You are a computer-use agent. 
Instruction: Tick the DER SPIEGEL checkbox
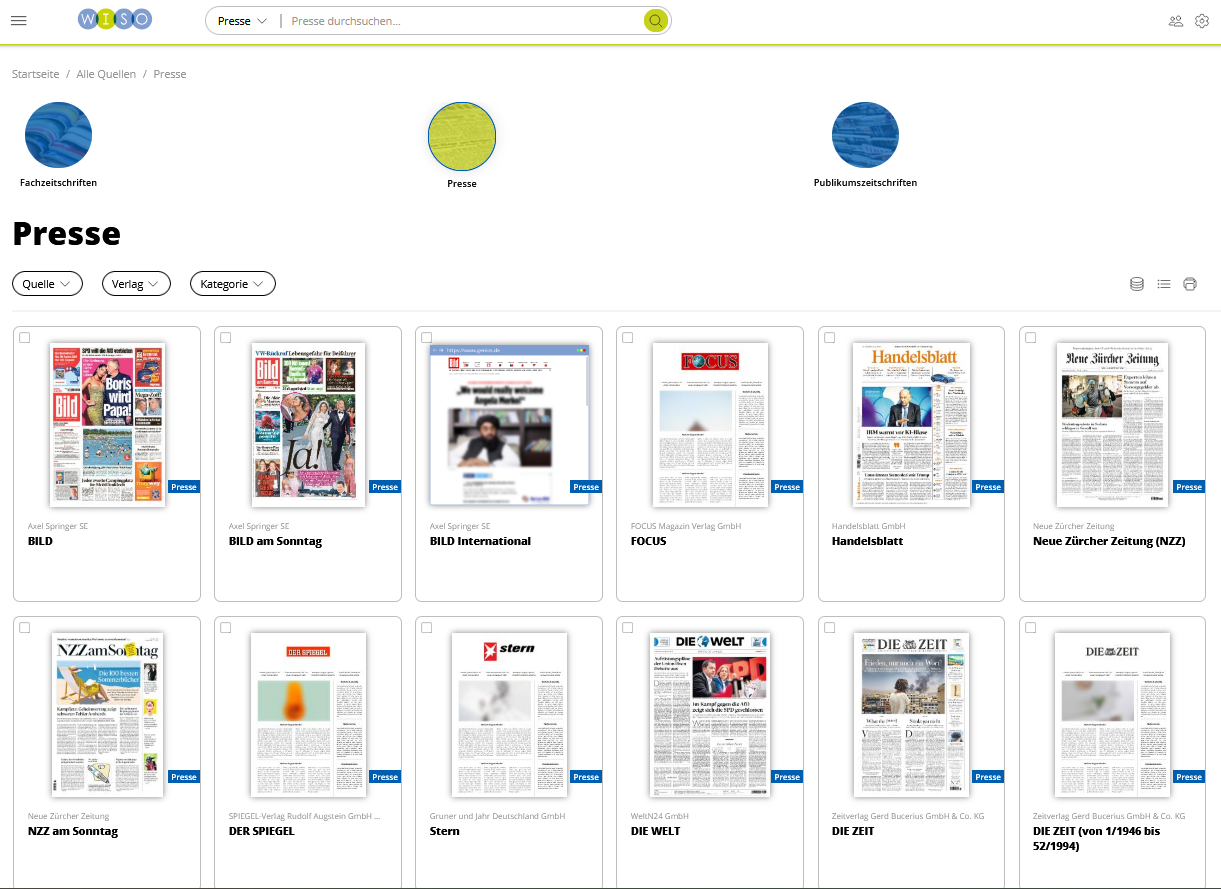pos(226,628)
